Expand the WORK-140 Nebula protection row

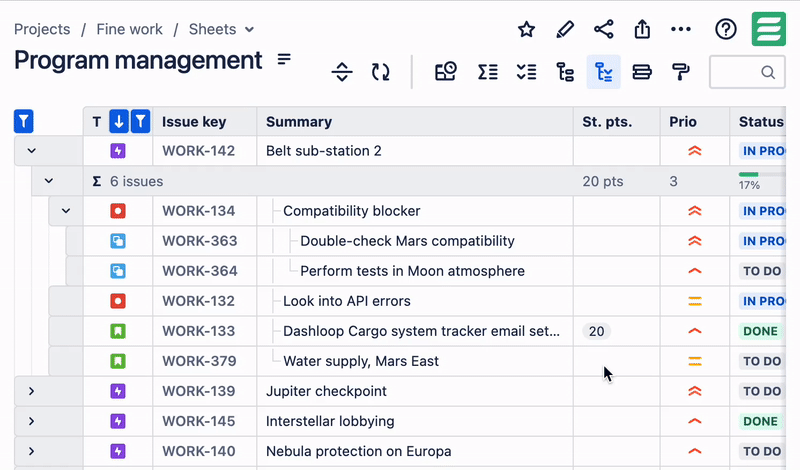pyautogui.click(x=32, y=451)
